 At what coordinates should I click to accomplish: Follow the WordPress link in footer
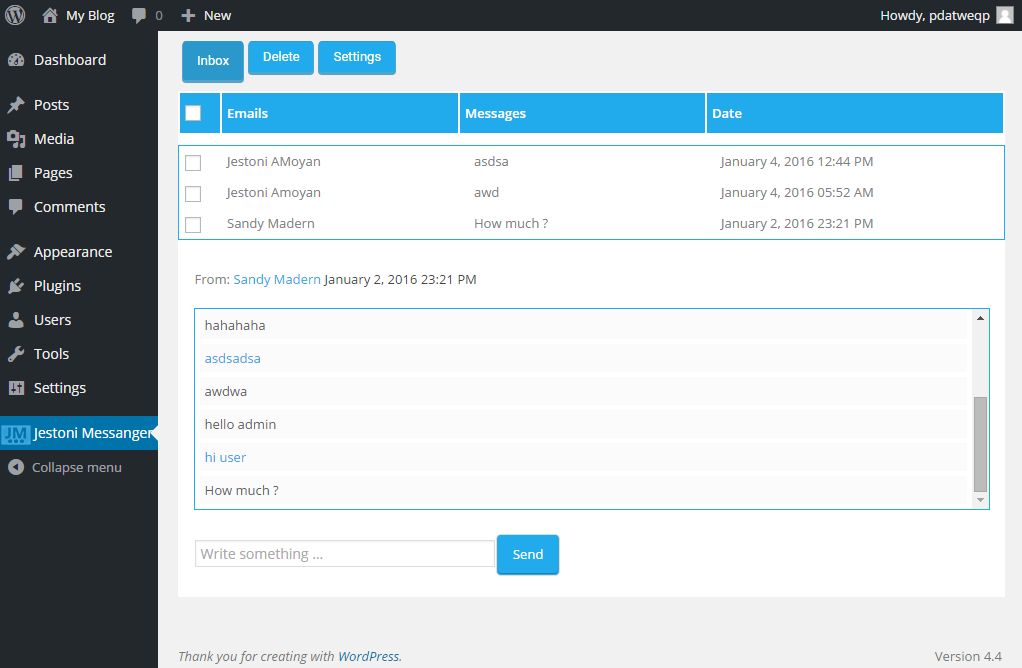pyautogui.click(x=368, y=656)
